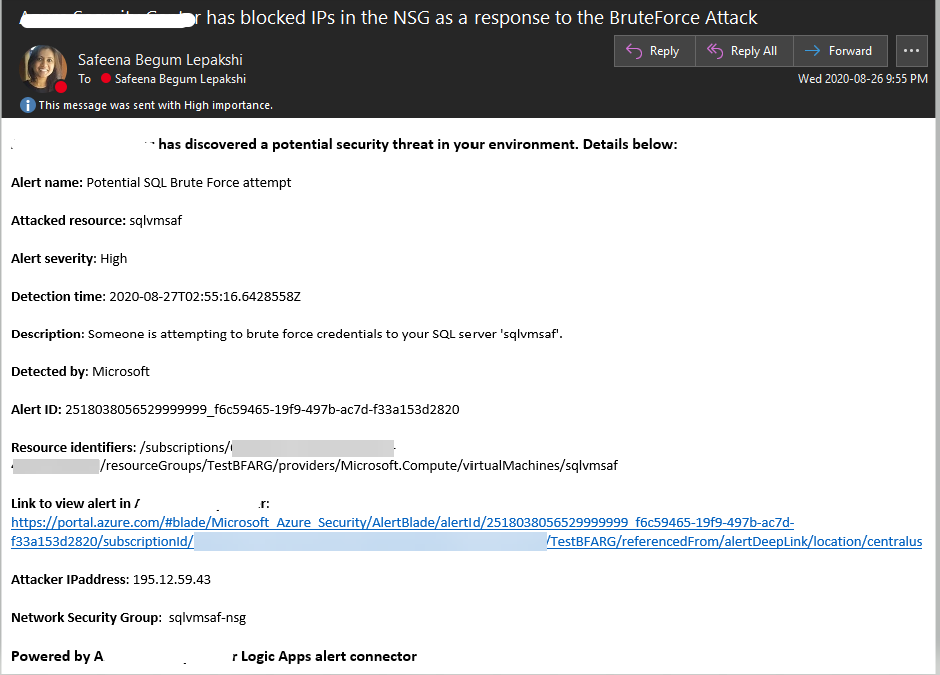Screen dimensions: 940x675
Task: Click the blue High importance info icon
Action: pyautogui.click(x=28, y=105)
